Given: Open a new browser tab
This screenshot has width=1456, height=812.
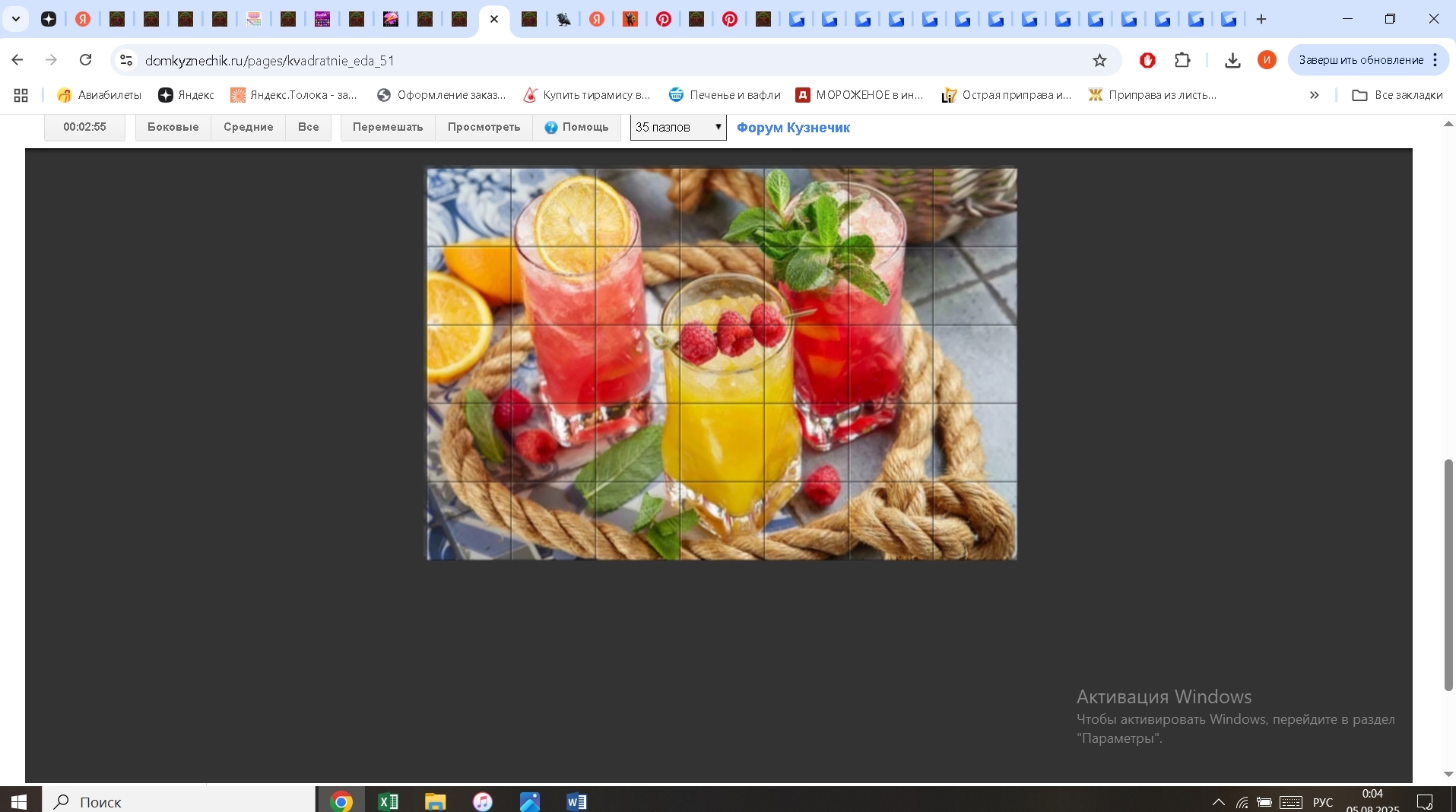Looking at the screenshot, I should tap(1261, 19).
